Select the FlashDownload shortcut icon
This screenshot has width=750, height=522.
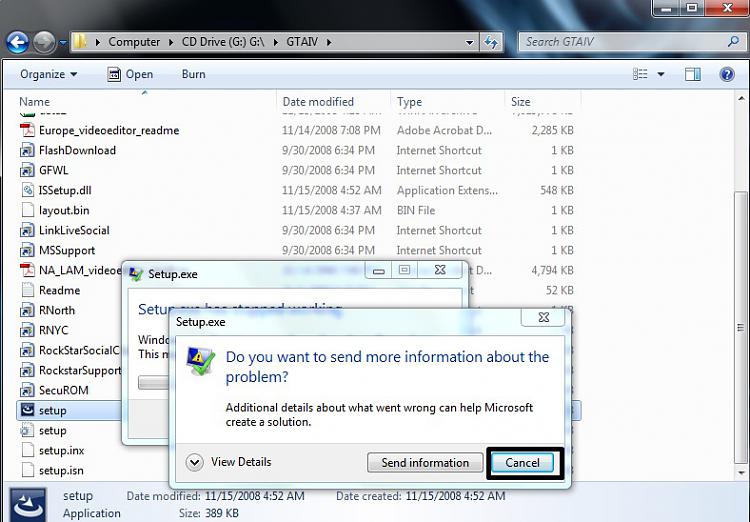click(x=28, y=150)
